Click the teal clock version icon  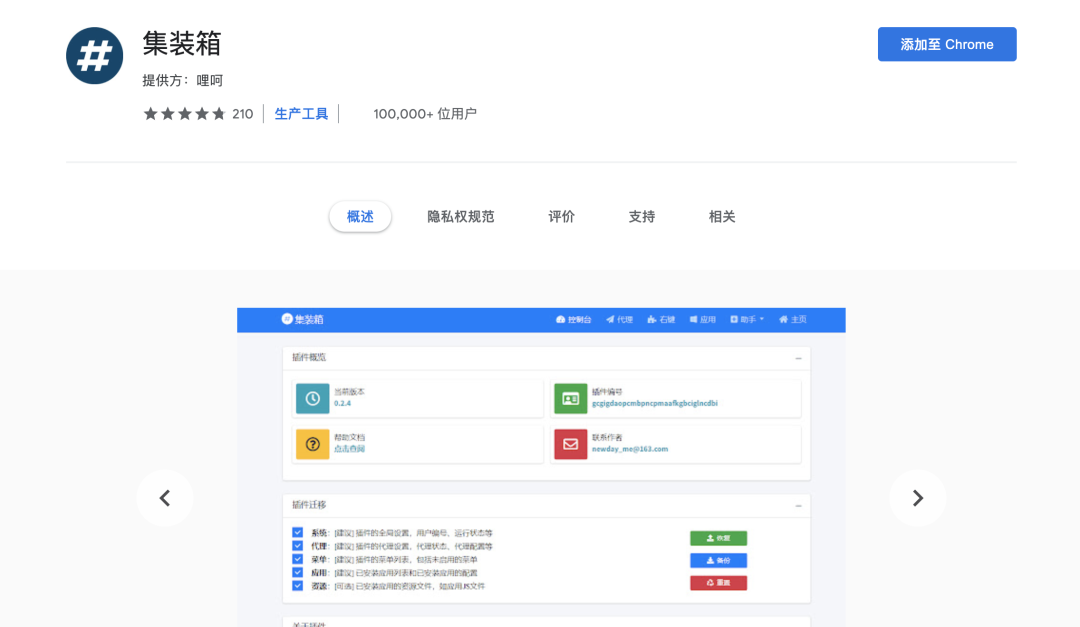click(313, 398)
